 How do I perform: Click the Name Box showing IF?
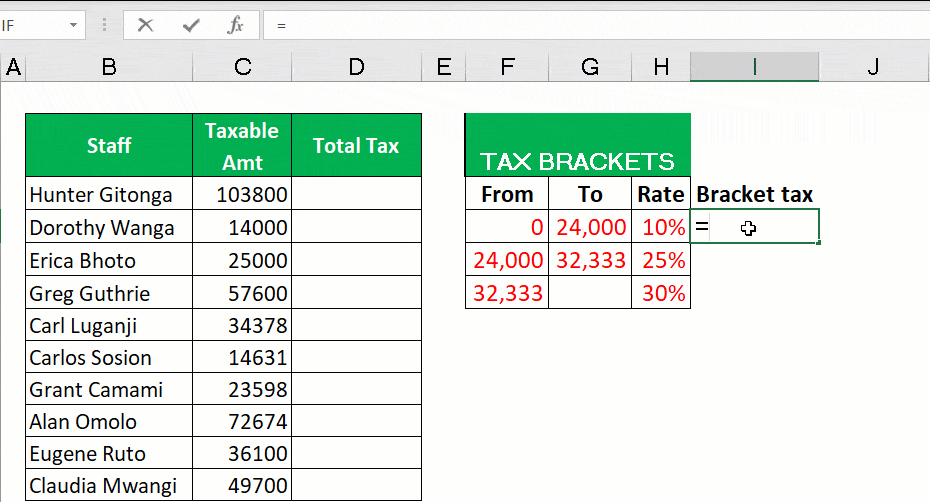click(33, 26)
